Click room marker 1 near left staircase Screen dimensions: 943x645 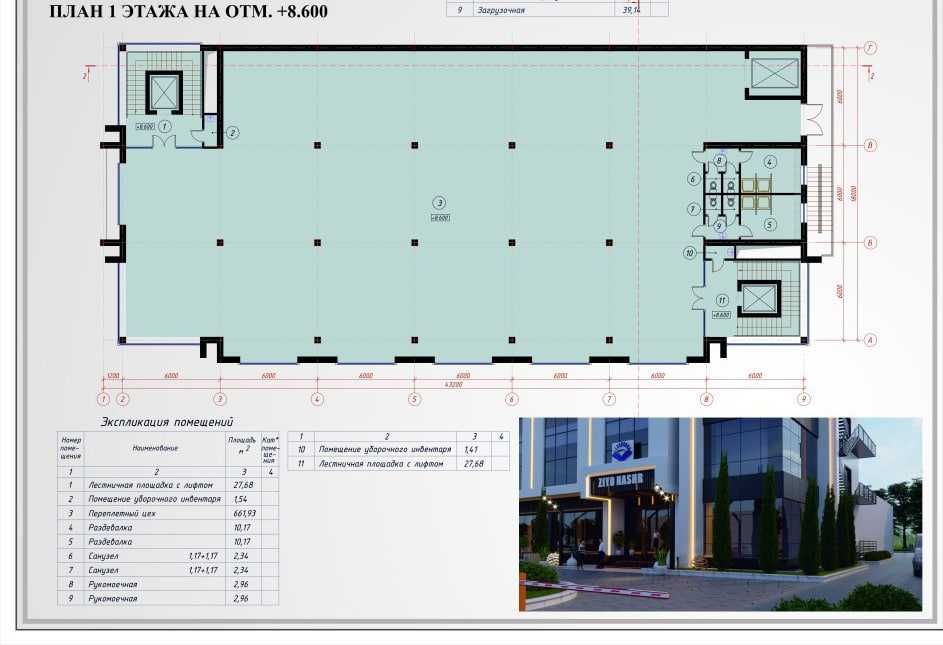point(165,126)
